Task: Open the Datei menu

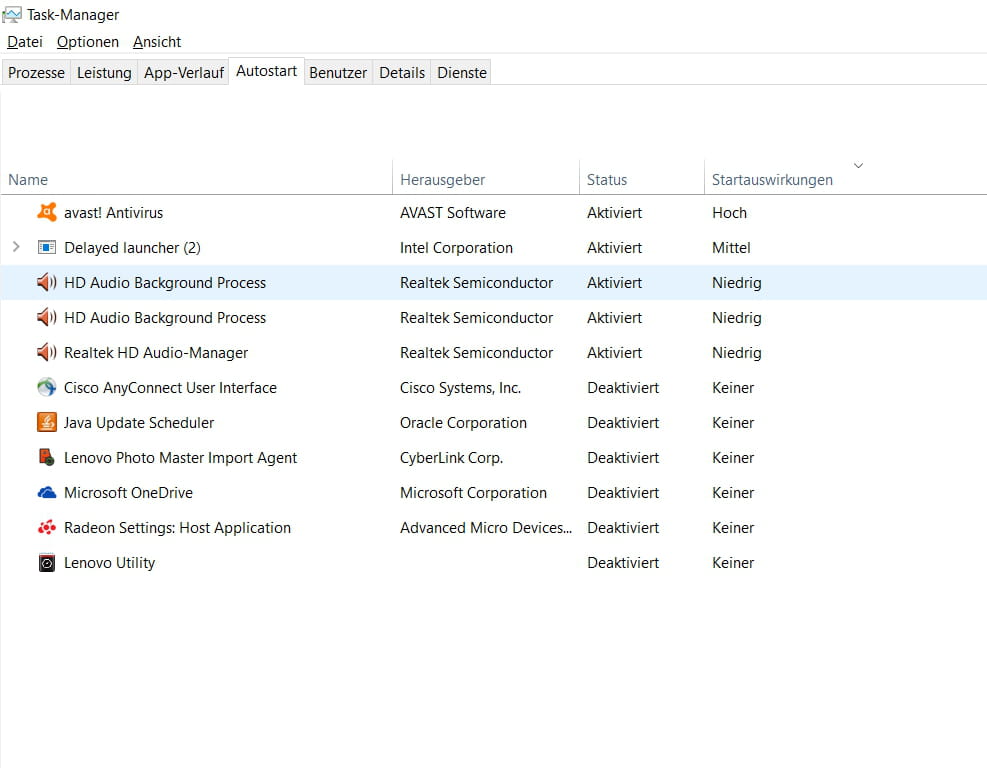Action: click(x=25, y=42)
